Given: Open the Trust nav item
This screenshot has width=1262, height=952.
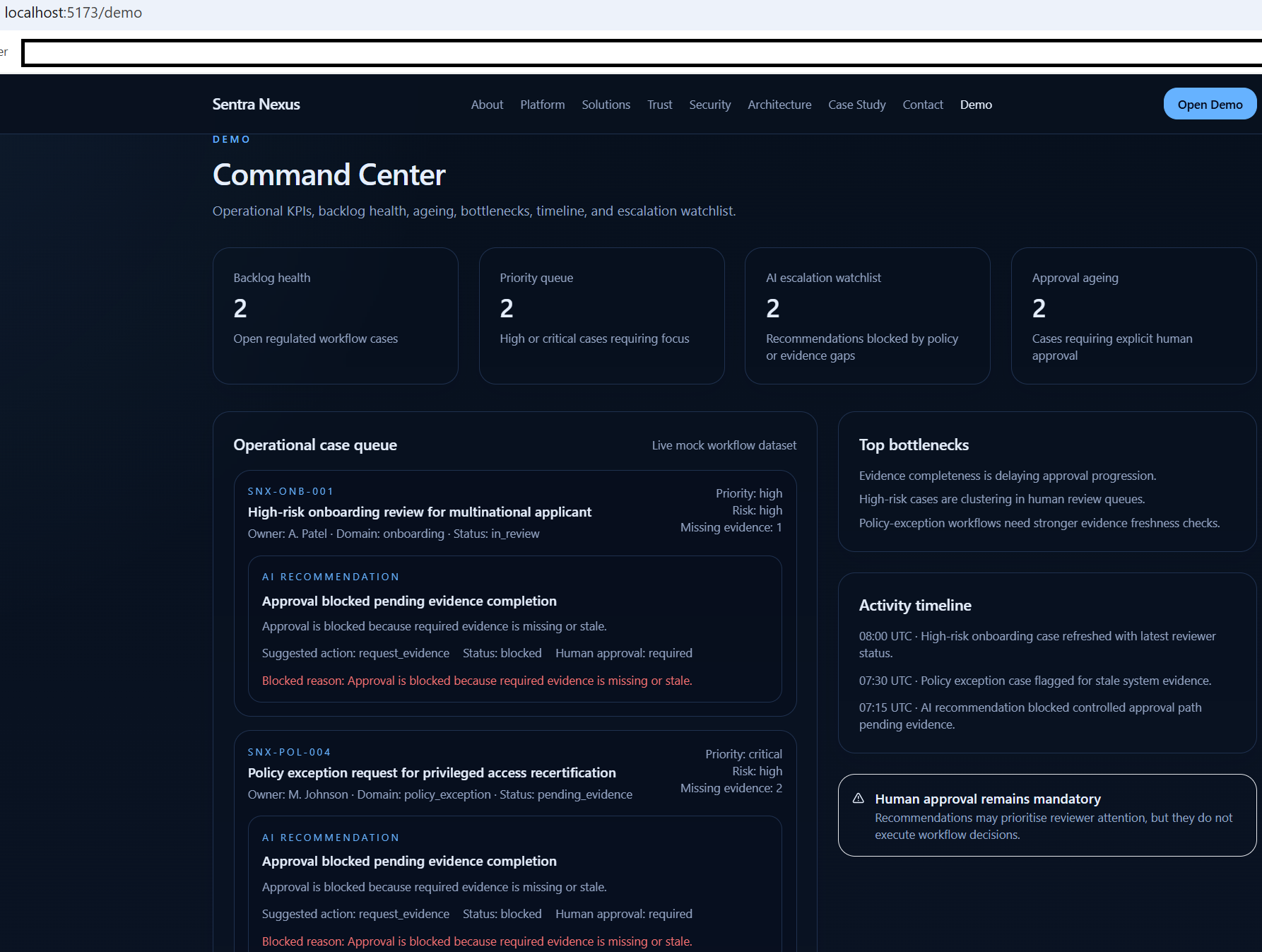Looking at the screenshot, I should click(660, 105).
